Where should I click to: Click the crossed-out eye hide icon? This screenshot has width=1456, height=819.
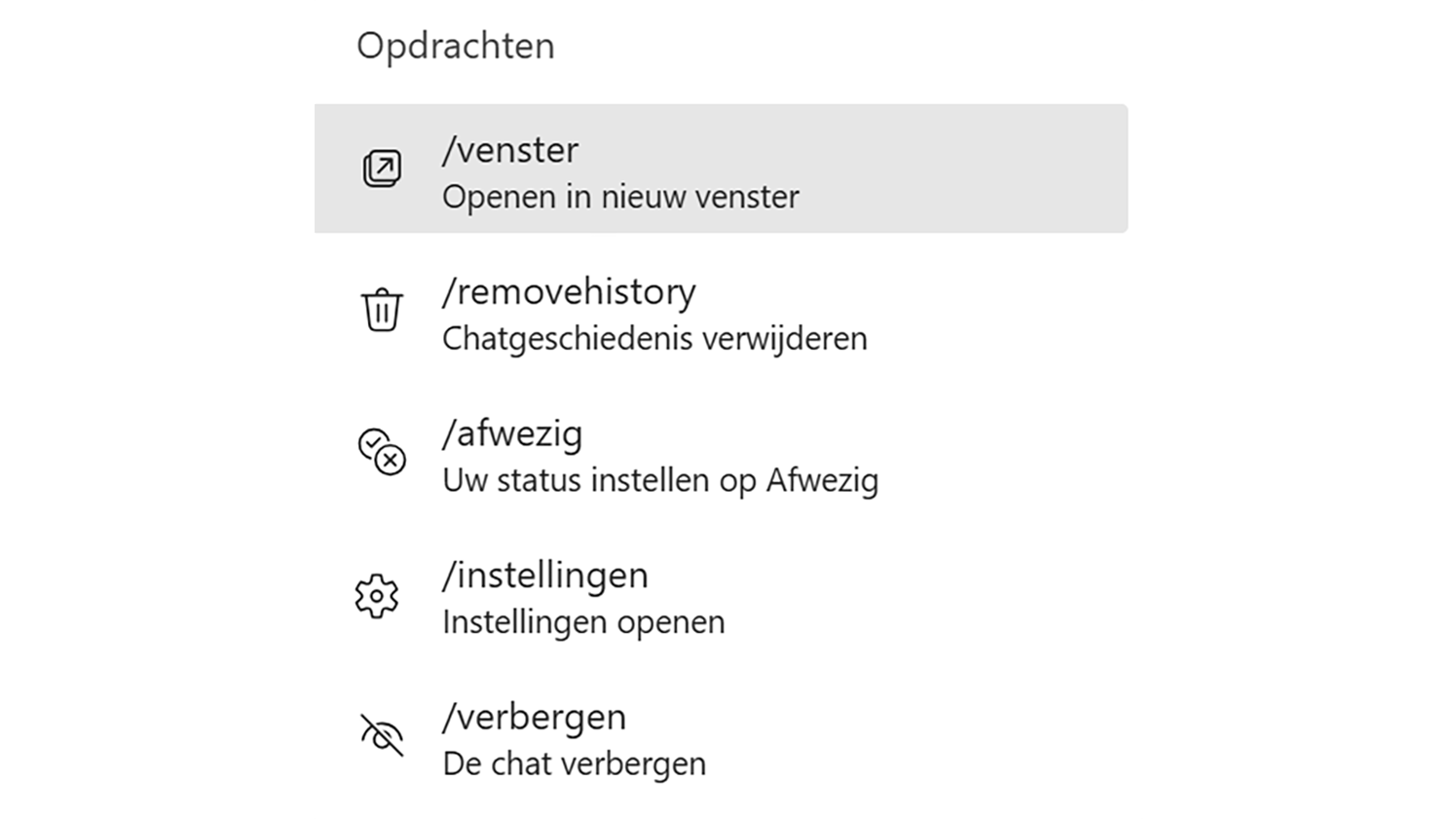tap(382, 735)
